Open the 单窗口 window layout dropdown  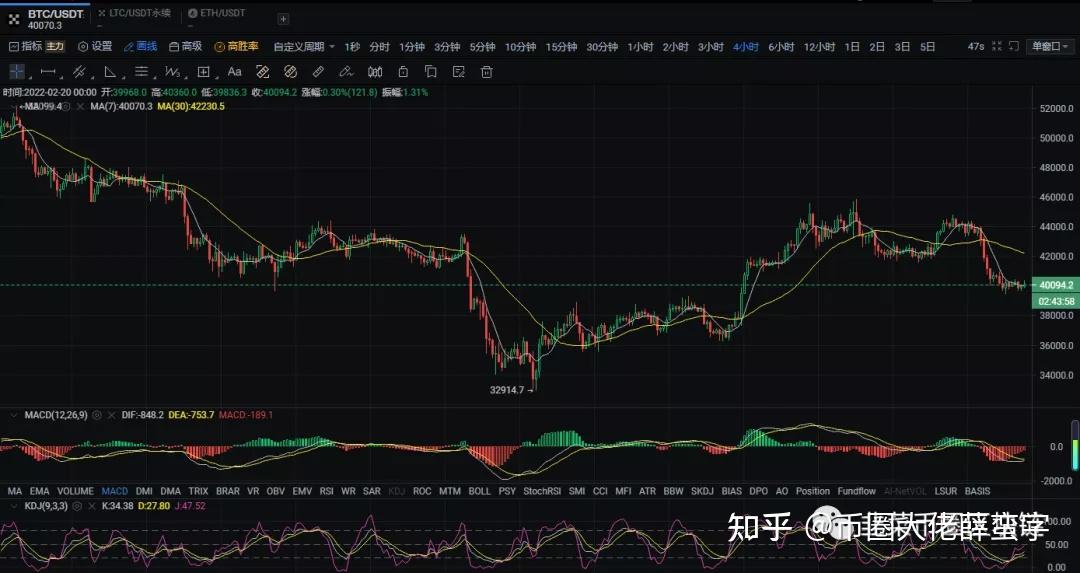pos(1050,46)
